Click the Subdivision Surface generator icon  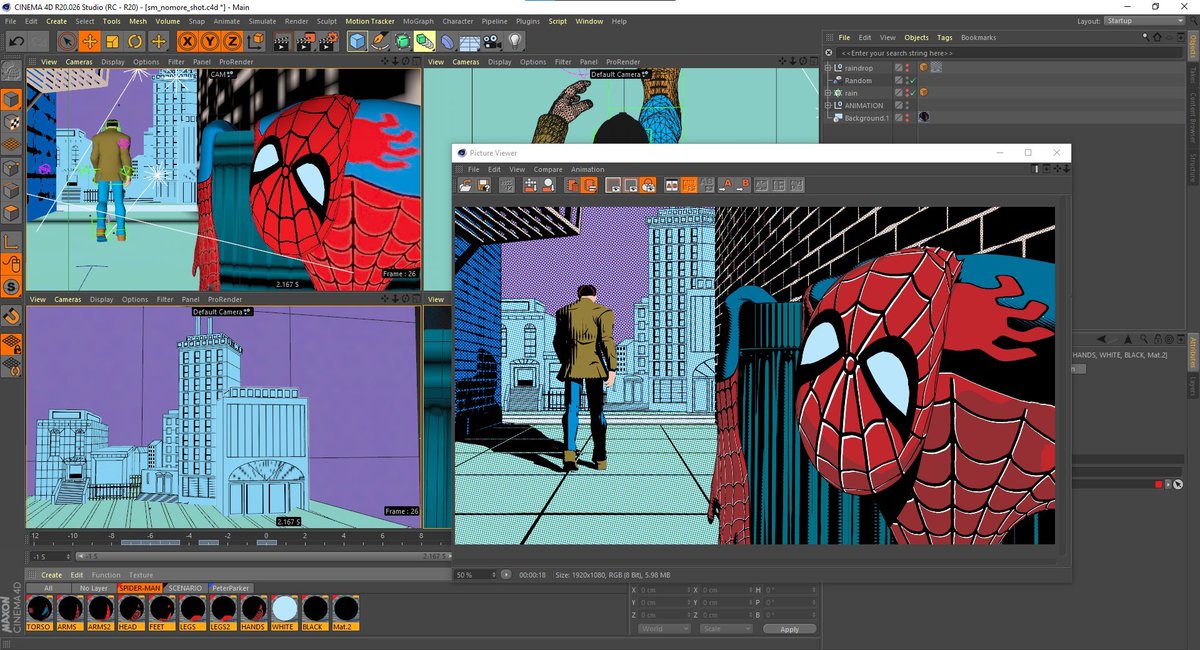pyautogui.click(x=402, y=41)
